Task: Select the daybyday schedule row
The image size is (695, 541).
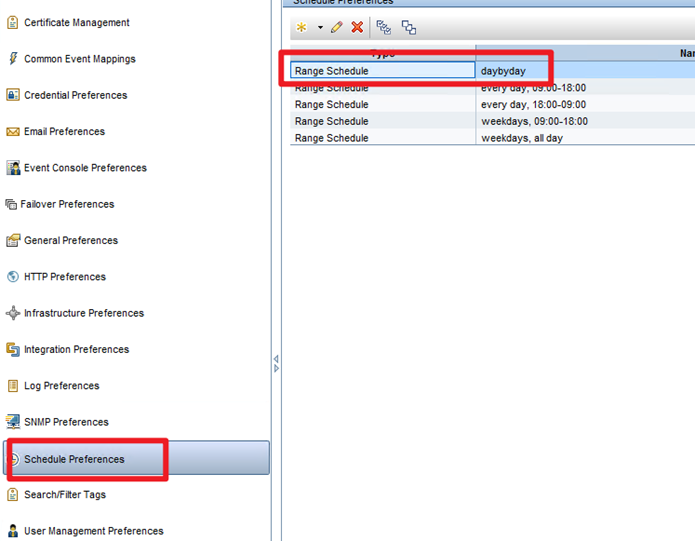Action: point(516,71)
